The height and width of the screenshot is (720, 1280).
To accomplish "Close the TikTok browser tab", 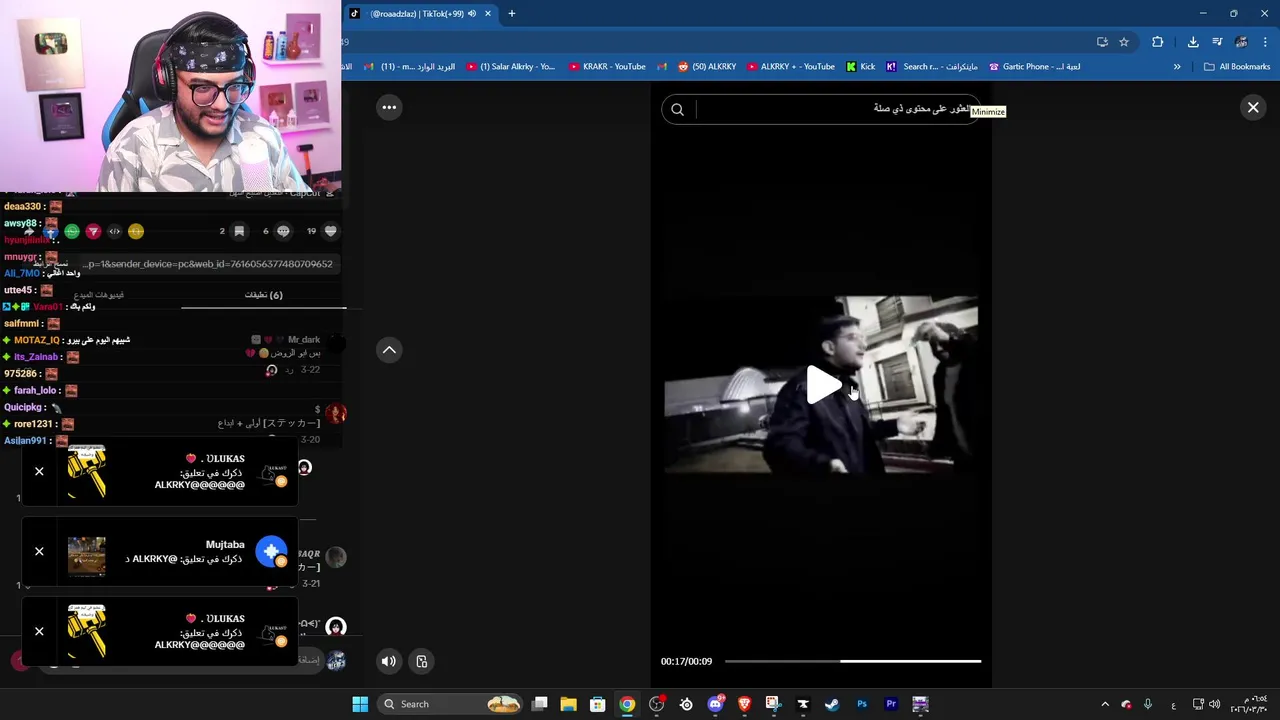I will (488, 14).
